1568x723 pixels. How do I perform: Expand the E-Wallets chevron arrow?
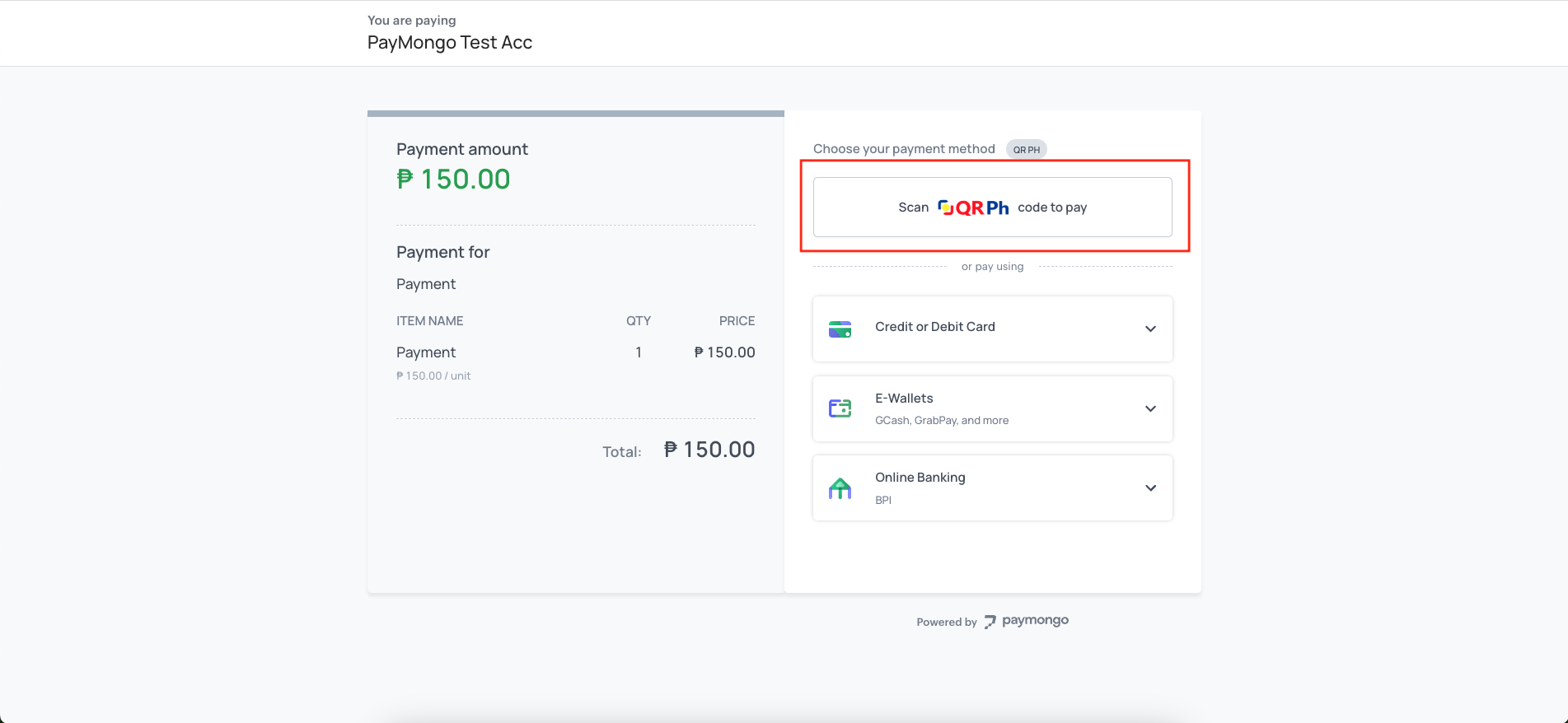1150,409
